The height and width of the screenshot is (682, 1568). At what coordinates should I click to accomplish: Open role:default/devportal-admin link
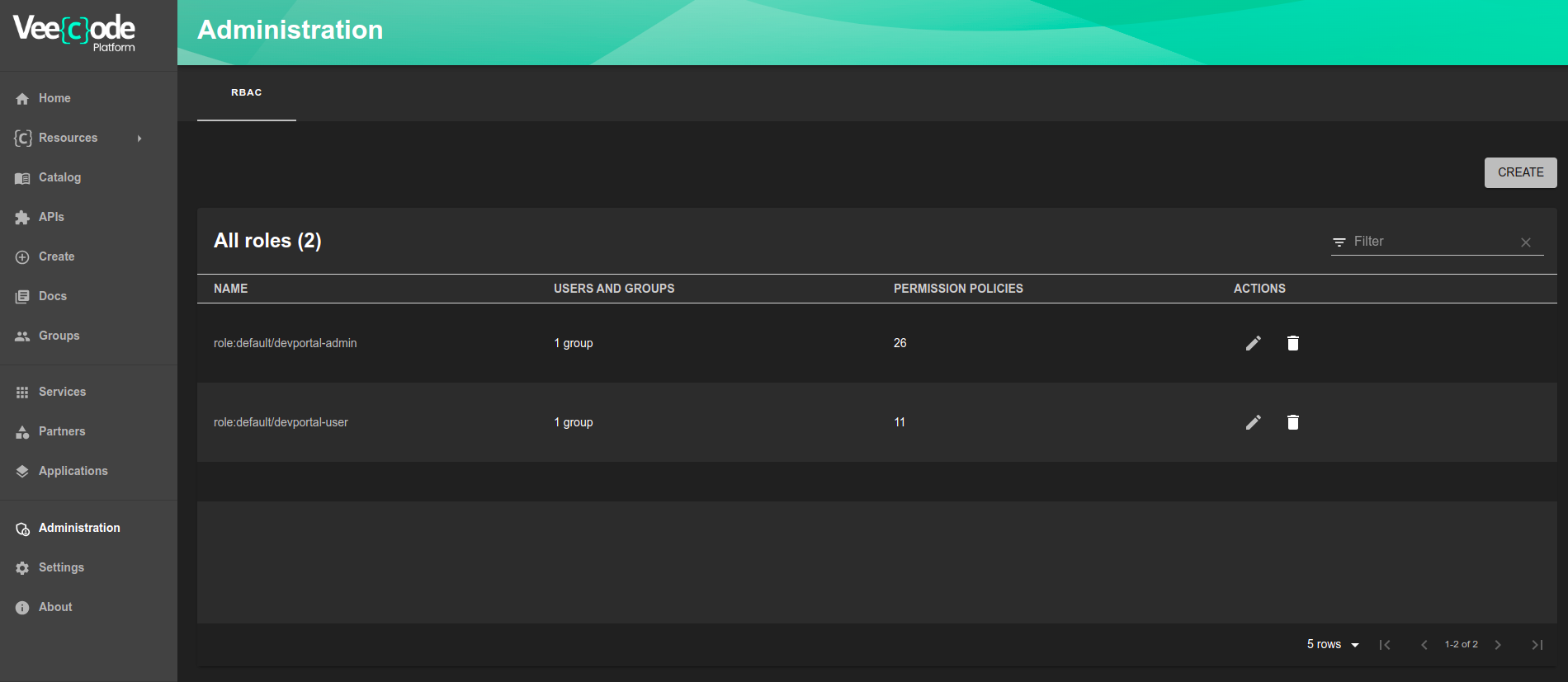(285, 343)
